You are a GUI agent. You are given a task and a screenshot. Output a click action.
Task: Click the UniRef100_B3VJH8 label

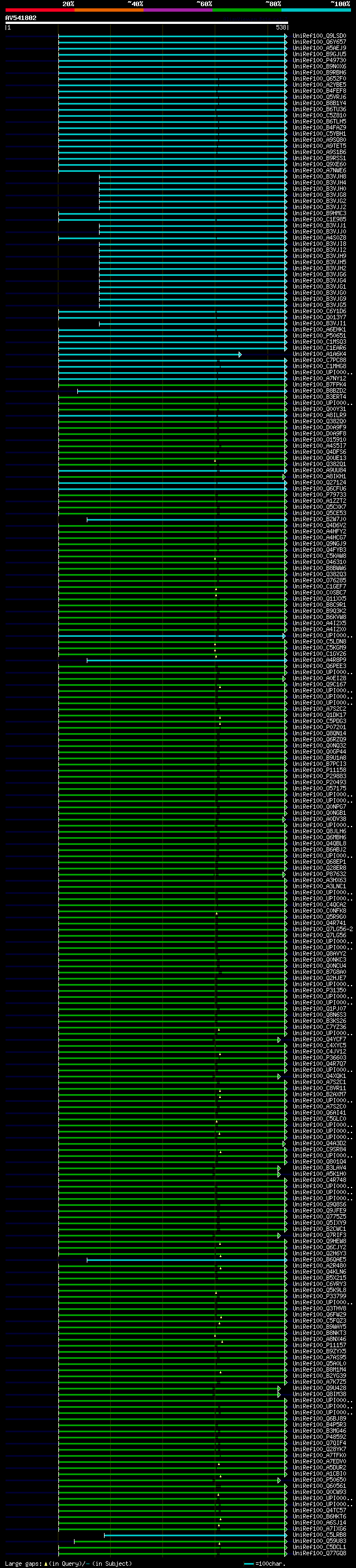click(319, 176)
